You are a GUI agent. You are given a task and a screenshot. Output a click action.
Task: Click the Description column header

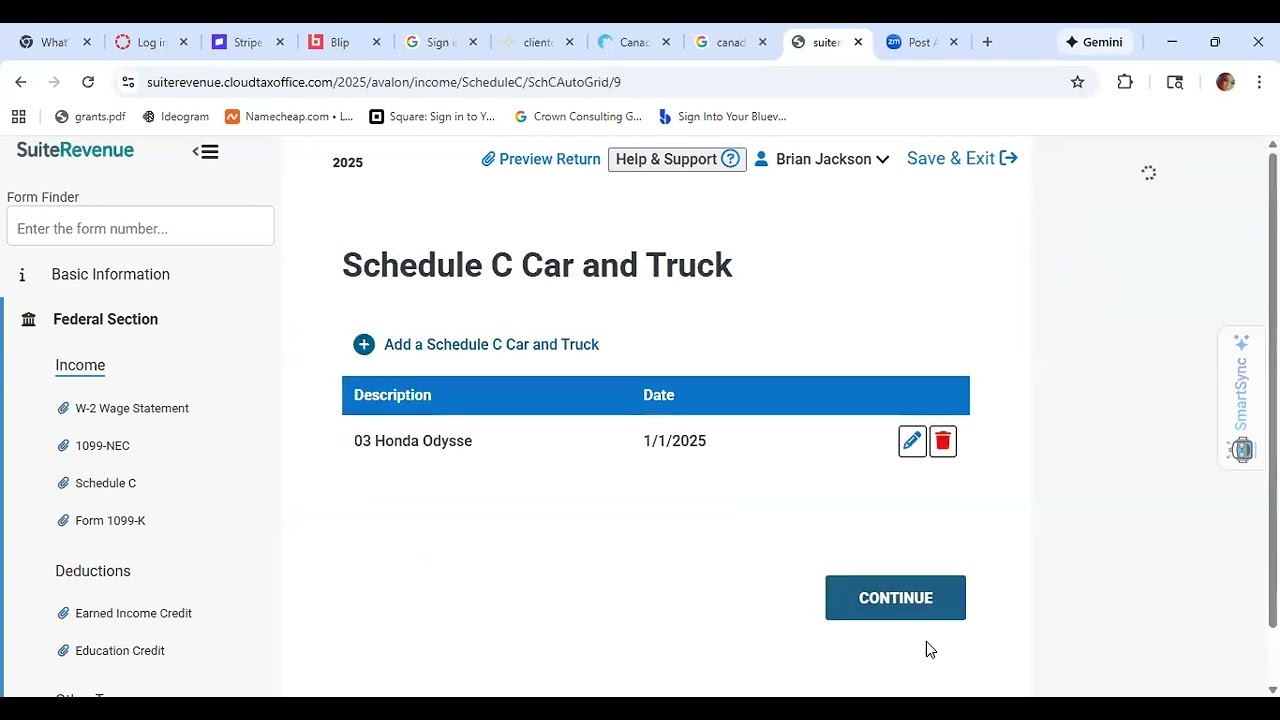[x=393, y=395]
